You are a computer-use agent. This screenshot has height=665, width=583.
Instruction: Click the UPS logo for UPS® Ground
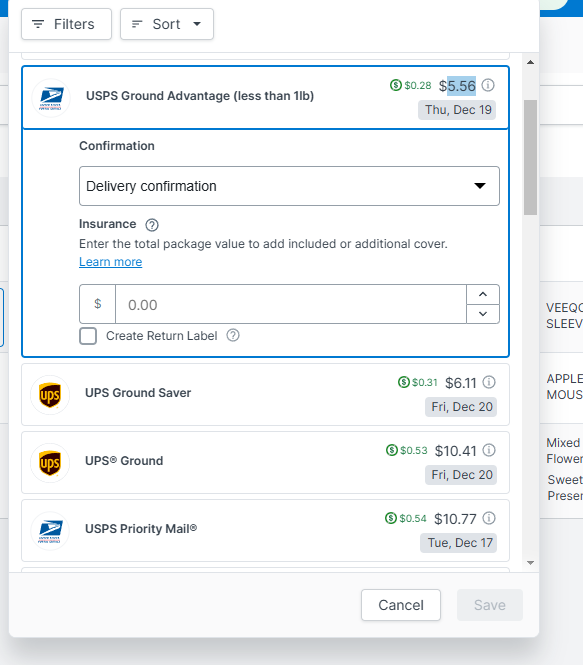pyautogui.click(x=50, y=463)
